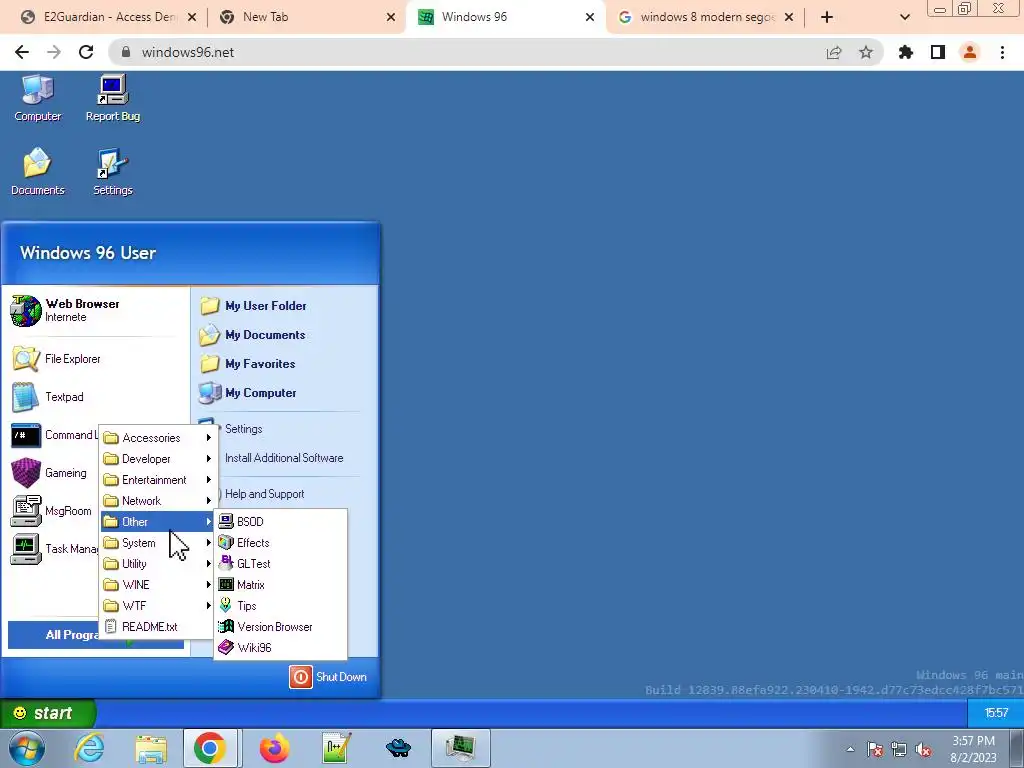
Task: Open Windows 7 Start orb
Action: [x=27, y=748]
